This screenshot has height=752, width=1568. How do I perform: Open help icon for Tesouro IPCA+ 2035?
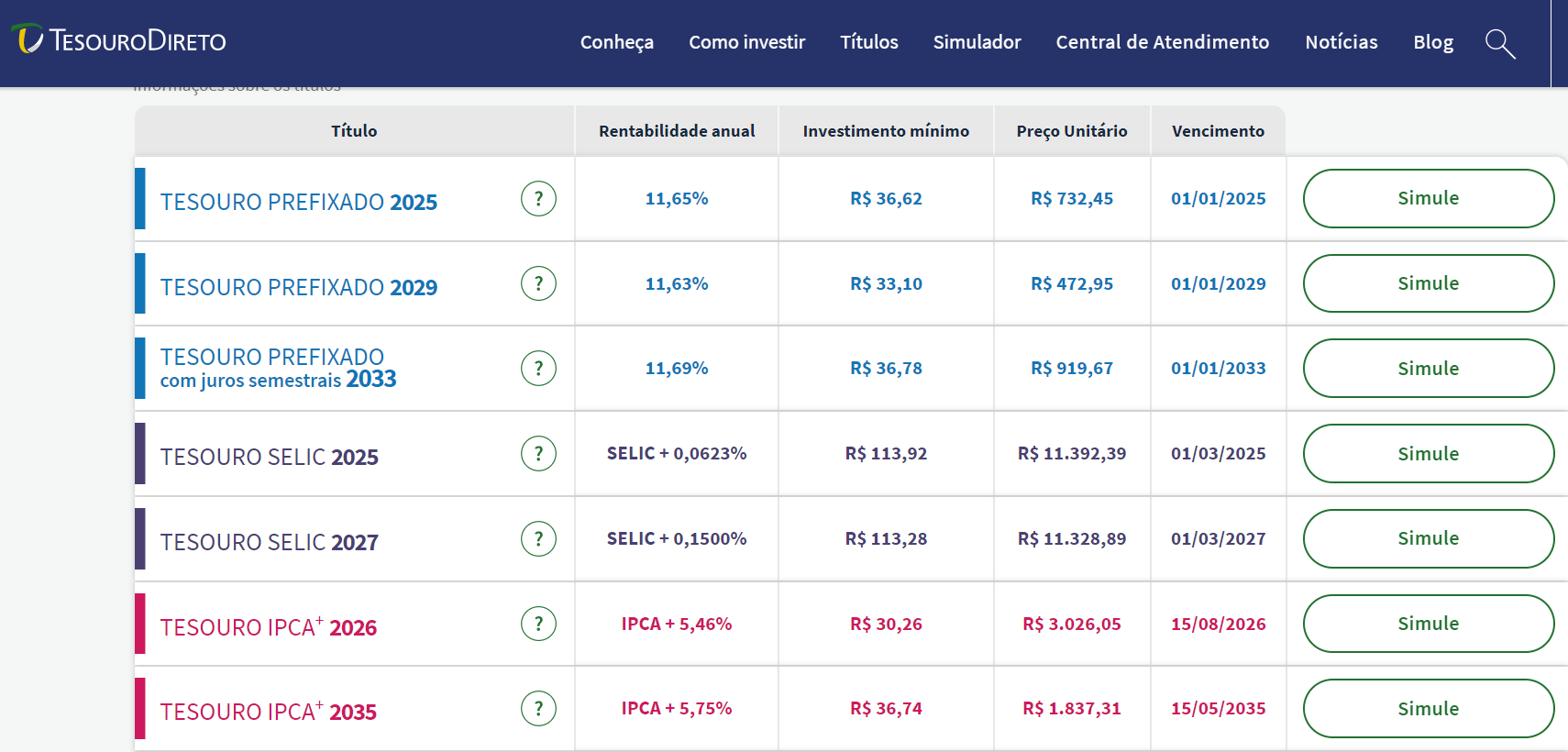[538, 708]
